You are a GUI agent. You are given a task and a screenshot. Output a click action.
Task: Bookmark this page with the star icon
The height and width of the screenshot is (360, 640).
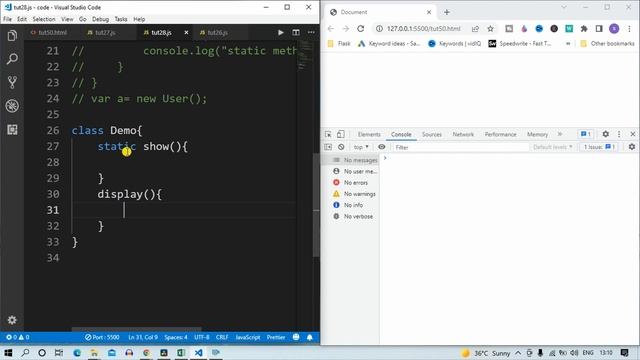(490, 29)
